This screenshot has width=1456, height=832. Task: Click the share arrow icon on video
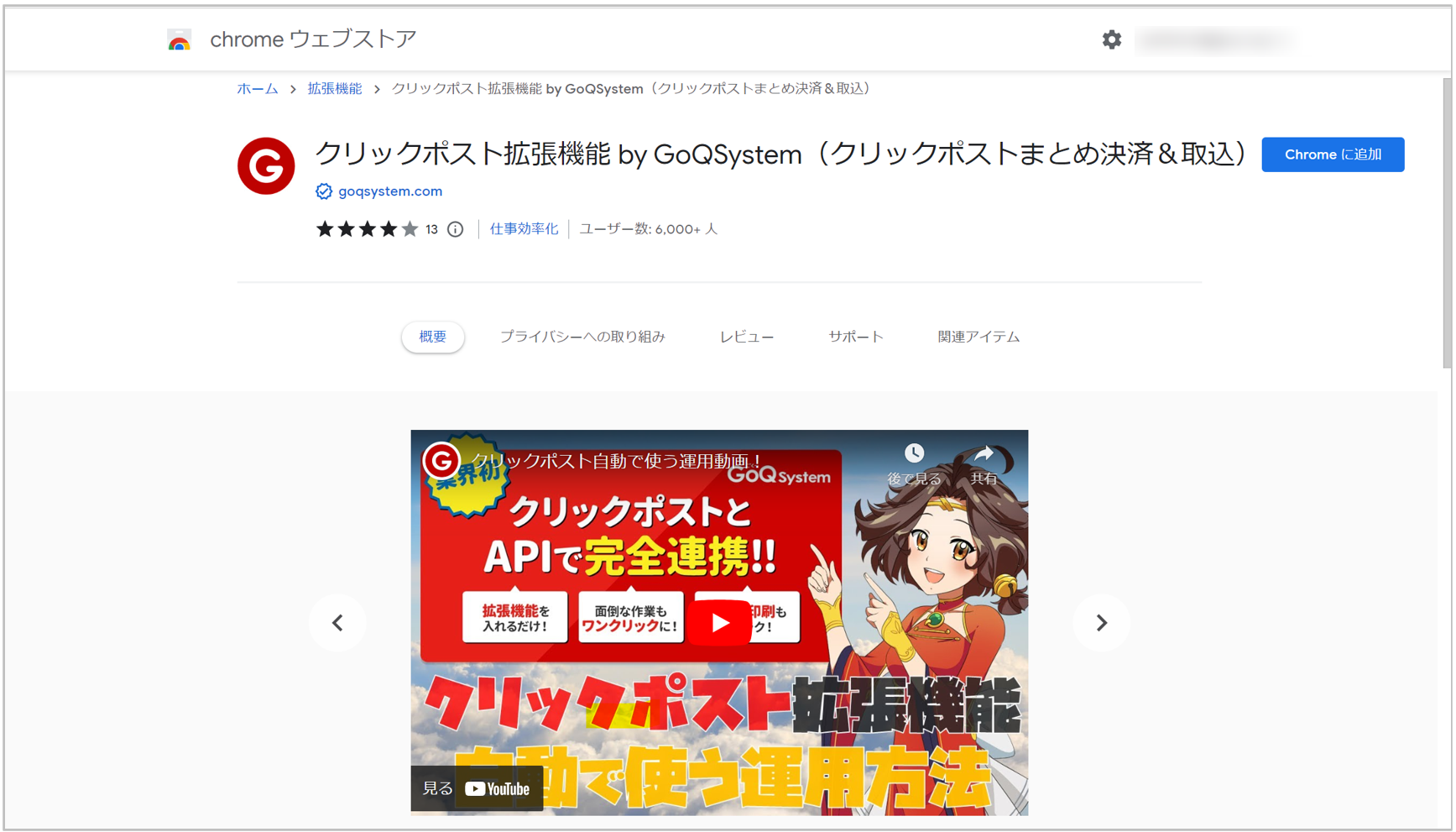pyautogui.click(x=984, y=454)
